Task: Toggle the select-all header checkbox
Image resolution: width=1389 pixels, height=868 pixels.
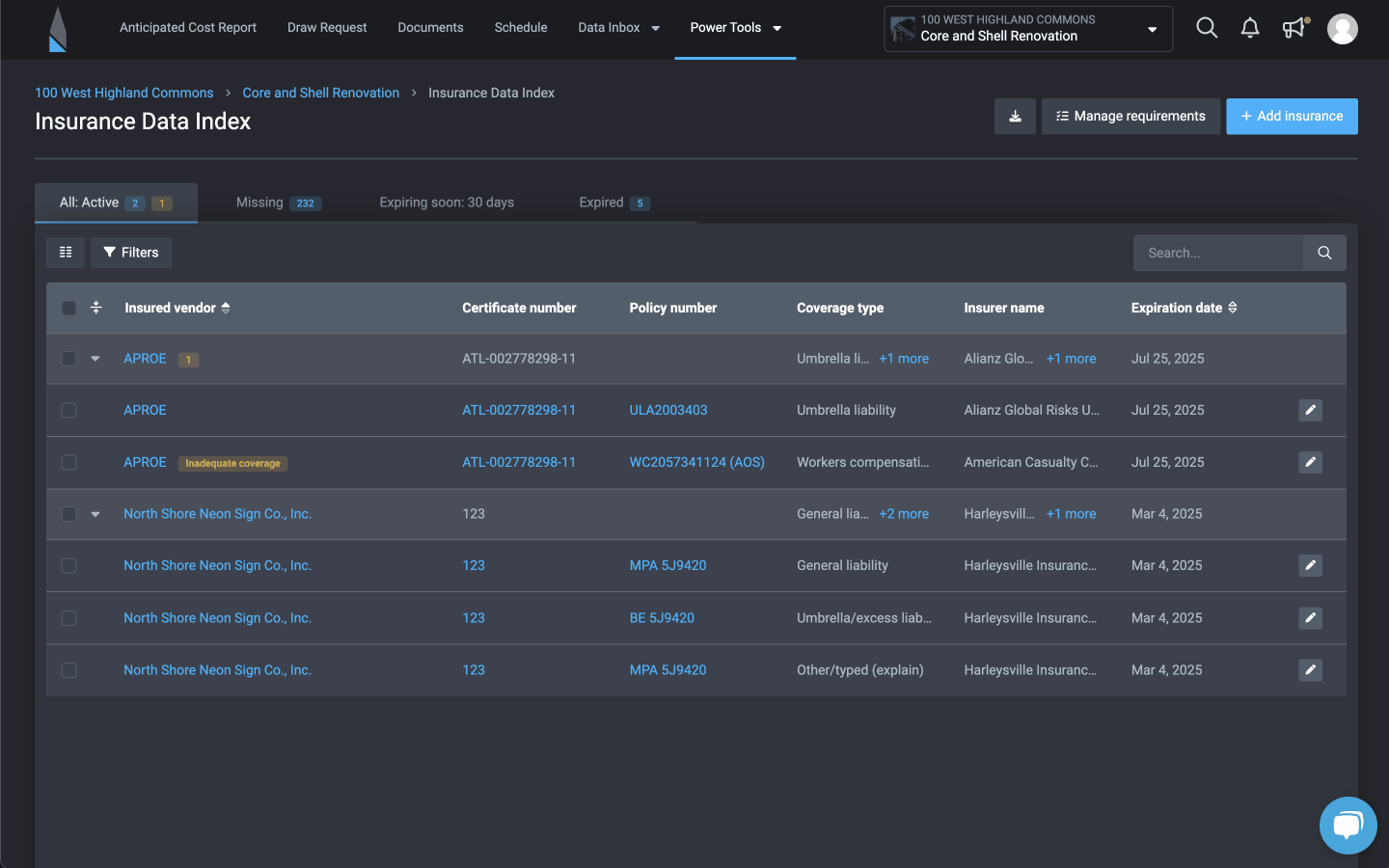Action: [x=68, y=308]
